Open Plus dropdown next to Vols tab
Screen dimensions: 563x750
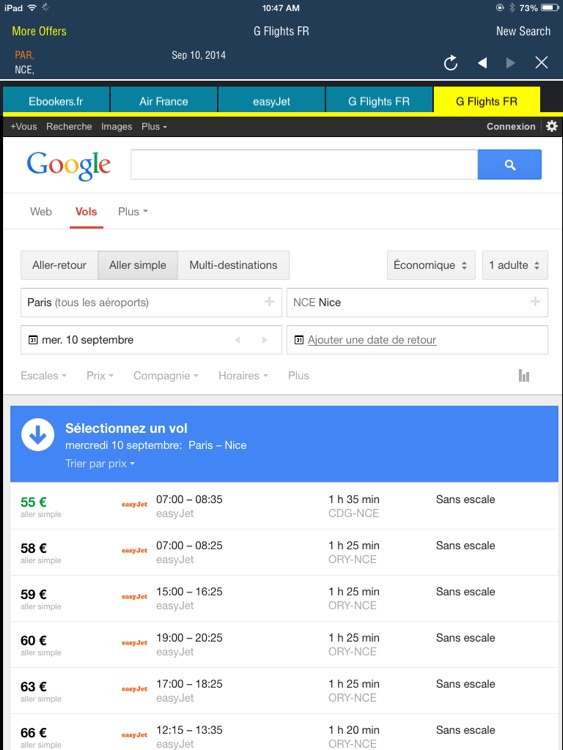133,211
